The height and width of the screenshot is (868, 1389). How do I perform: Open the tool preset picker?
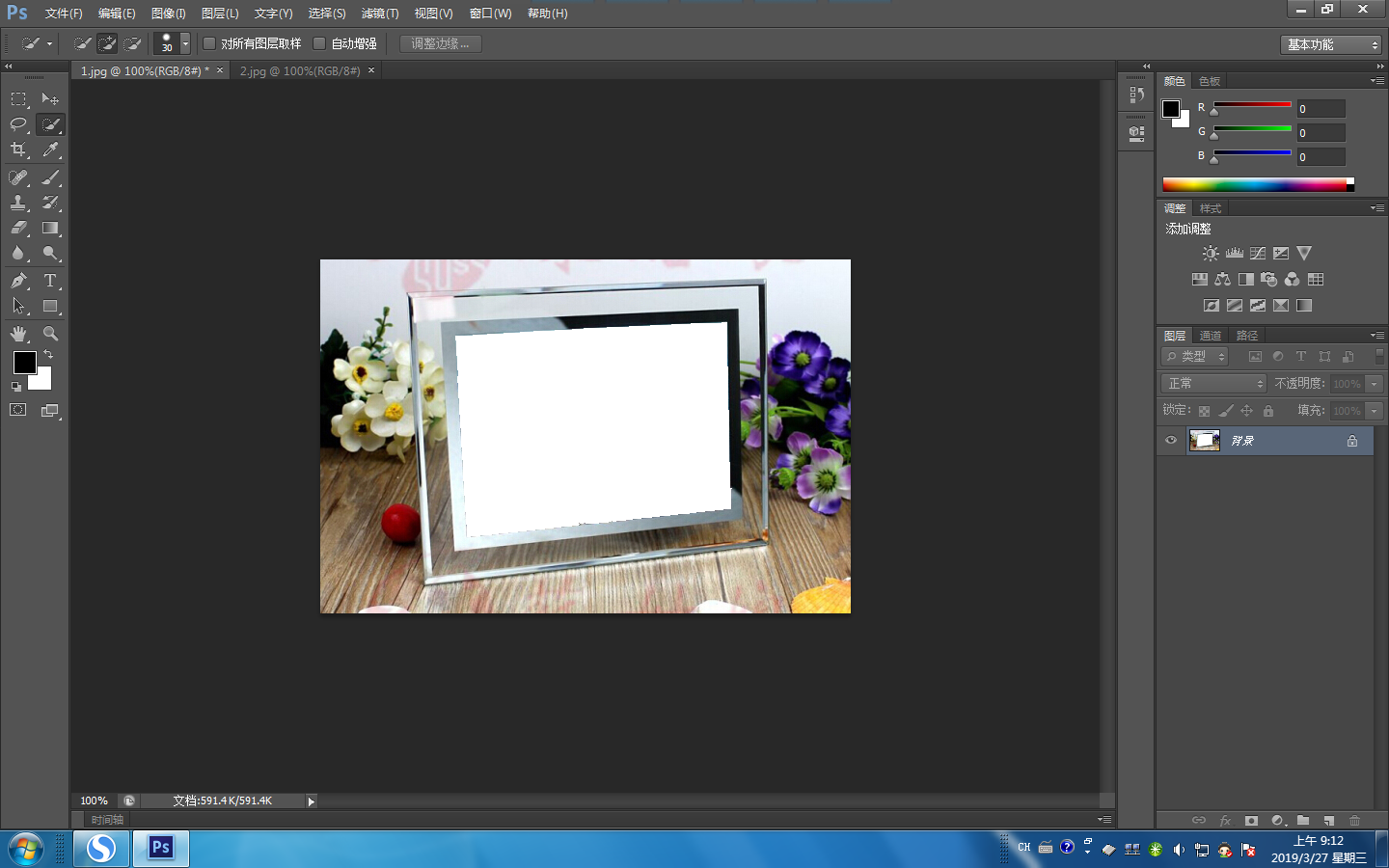pyautogui.click(x=38, y=43)
